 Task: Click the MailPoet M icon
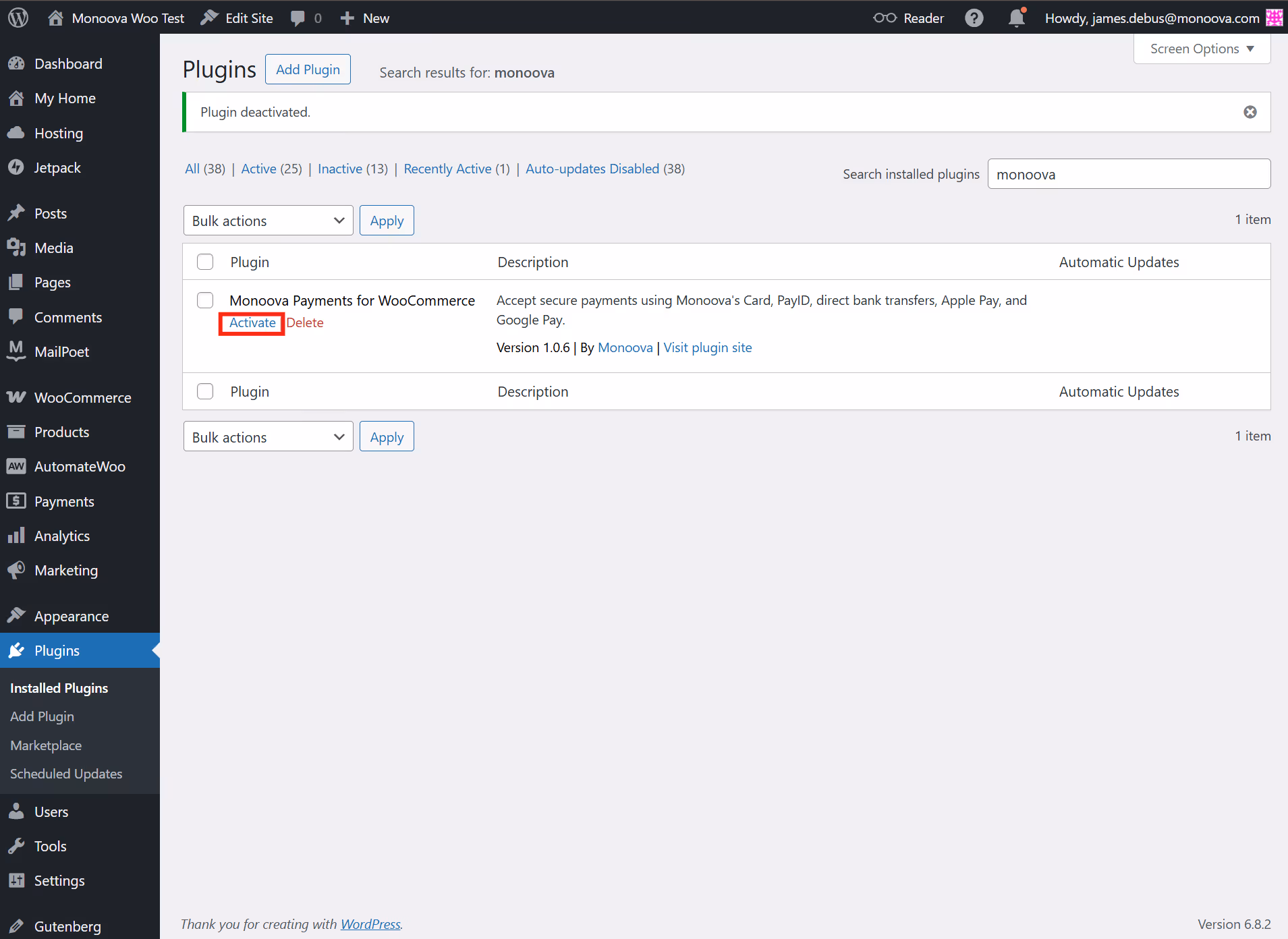(16, 351)
